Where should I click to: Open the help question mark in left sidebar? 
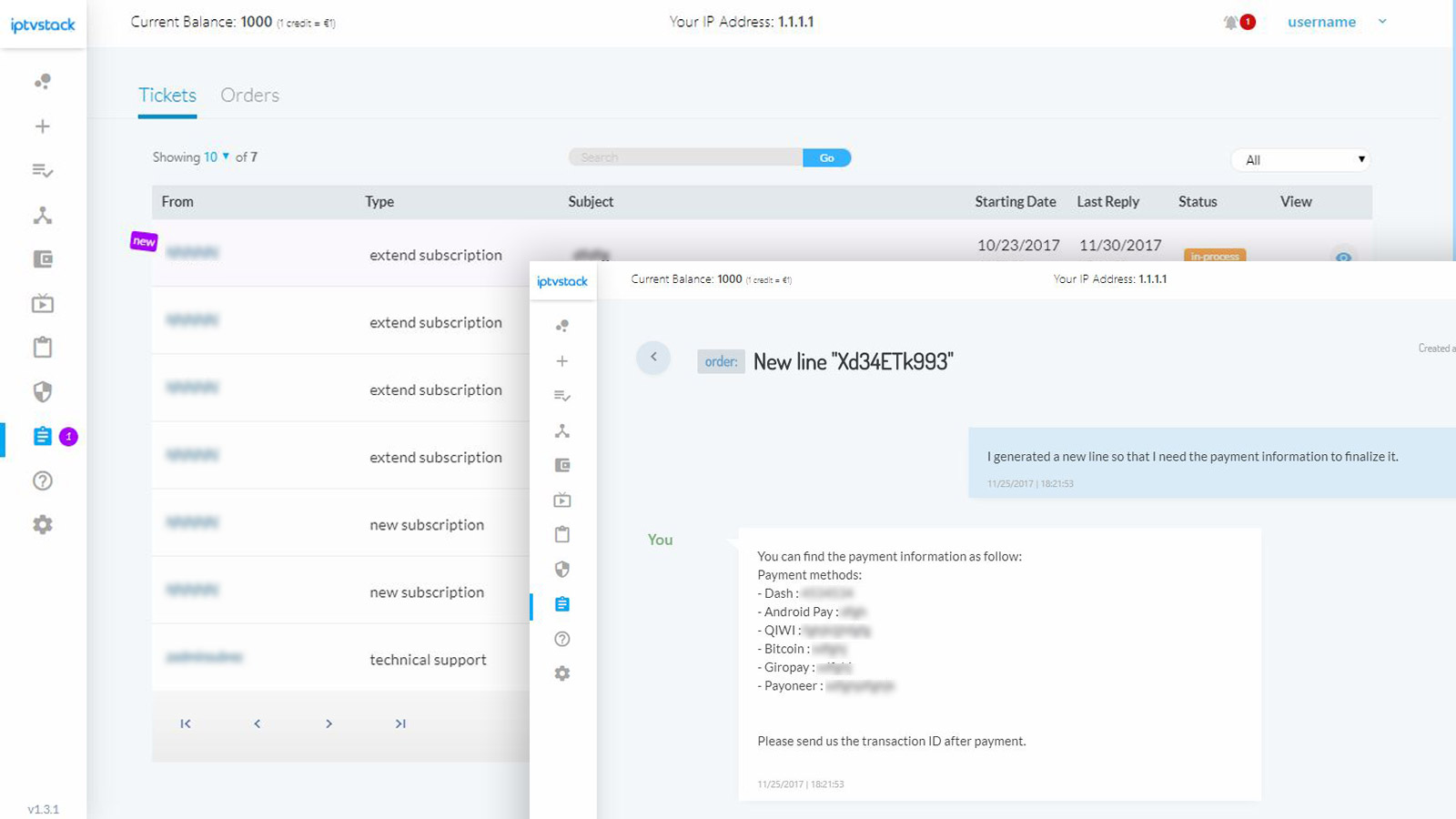click(43, 480)
